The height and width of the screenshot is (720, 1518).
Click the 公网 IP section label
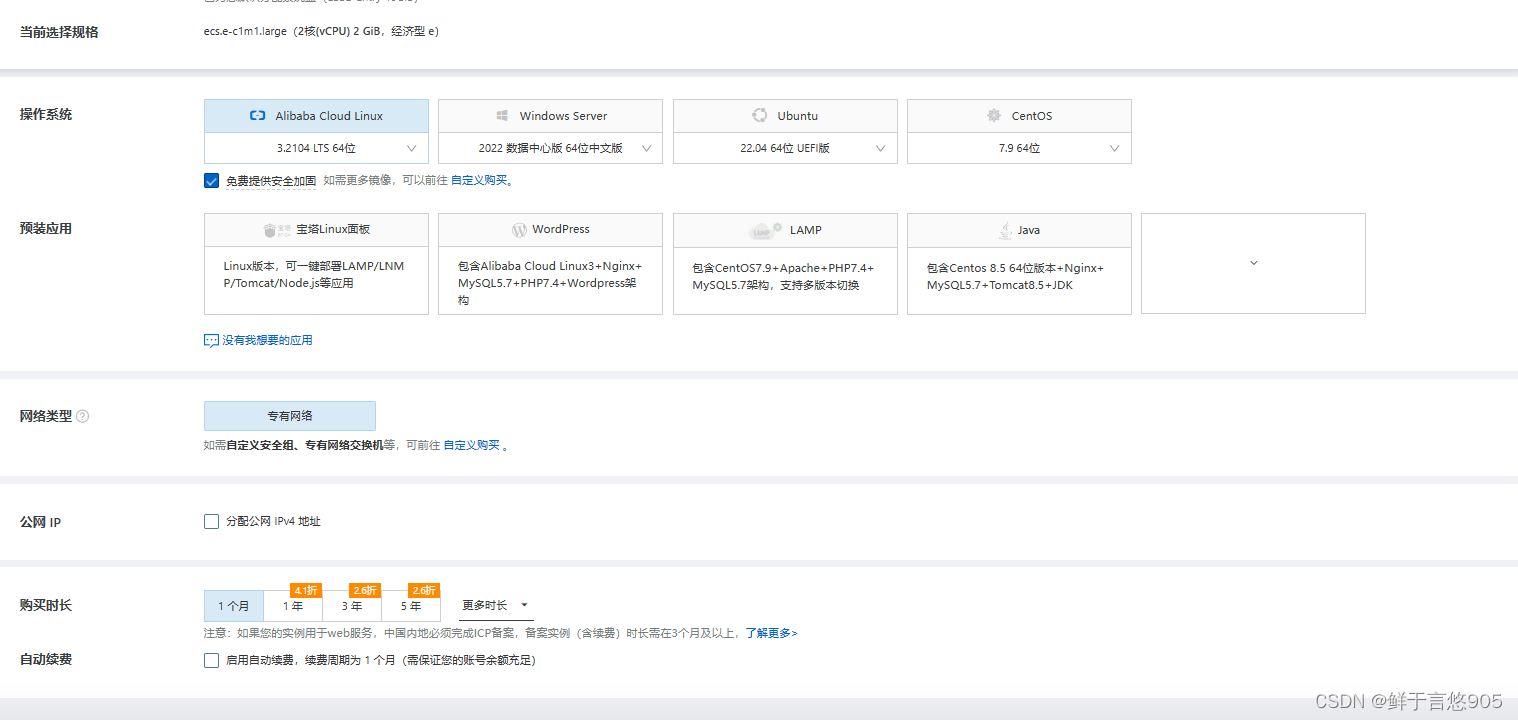tap(41, 523)
